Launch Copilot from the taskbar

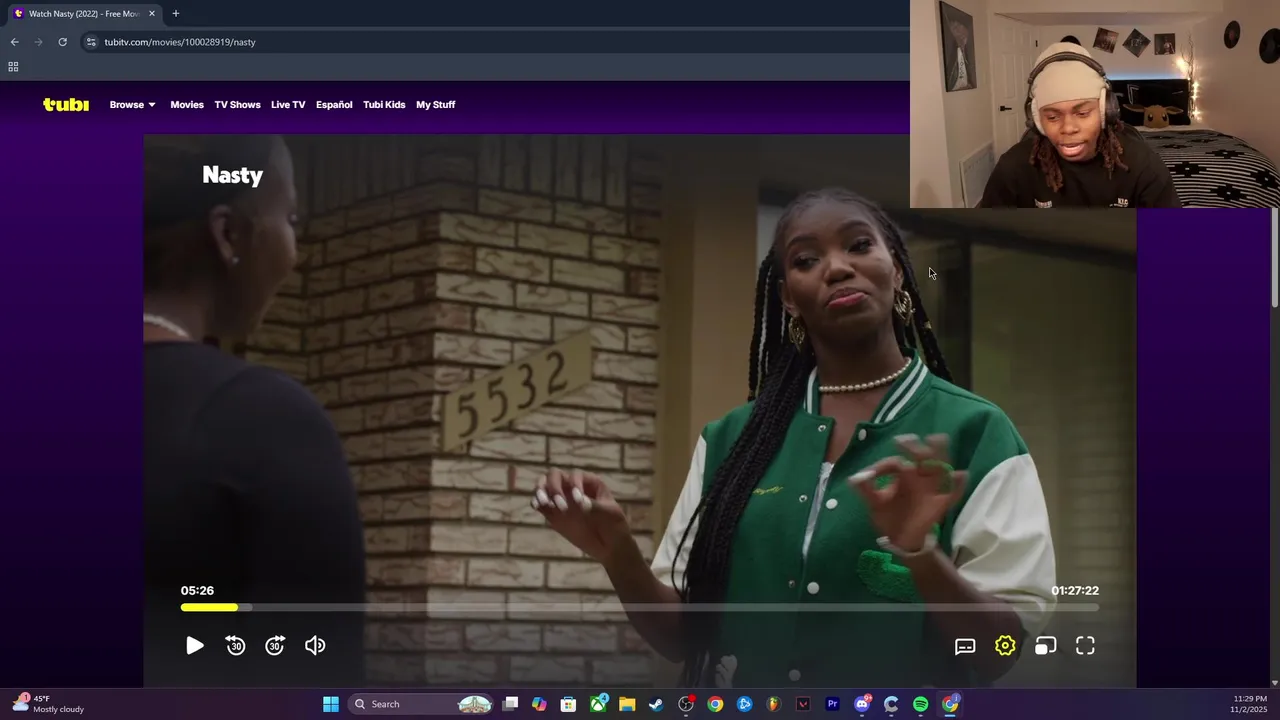539,704
